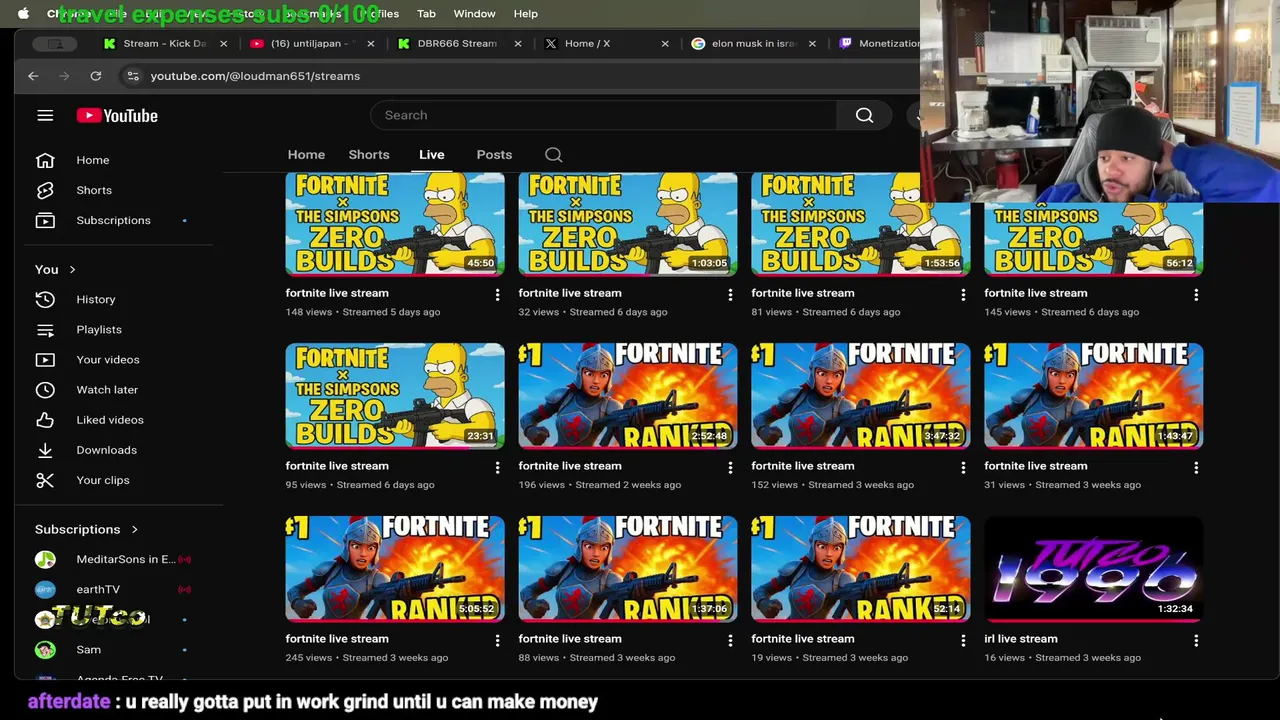
Task: Open the 1:37:06 Fortnite Ranked thumbnail
Action: 628,569
